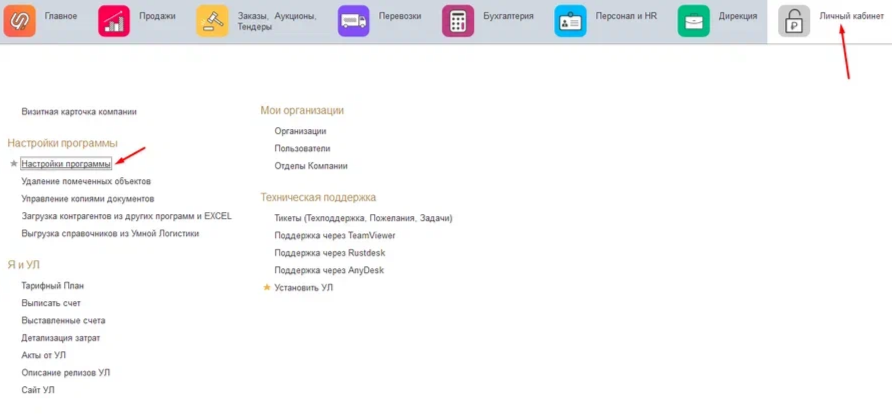Screen dimensions: 892x414
Task: Click the Личный кабинет lock icon
Action: (794, 21)
